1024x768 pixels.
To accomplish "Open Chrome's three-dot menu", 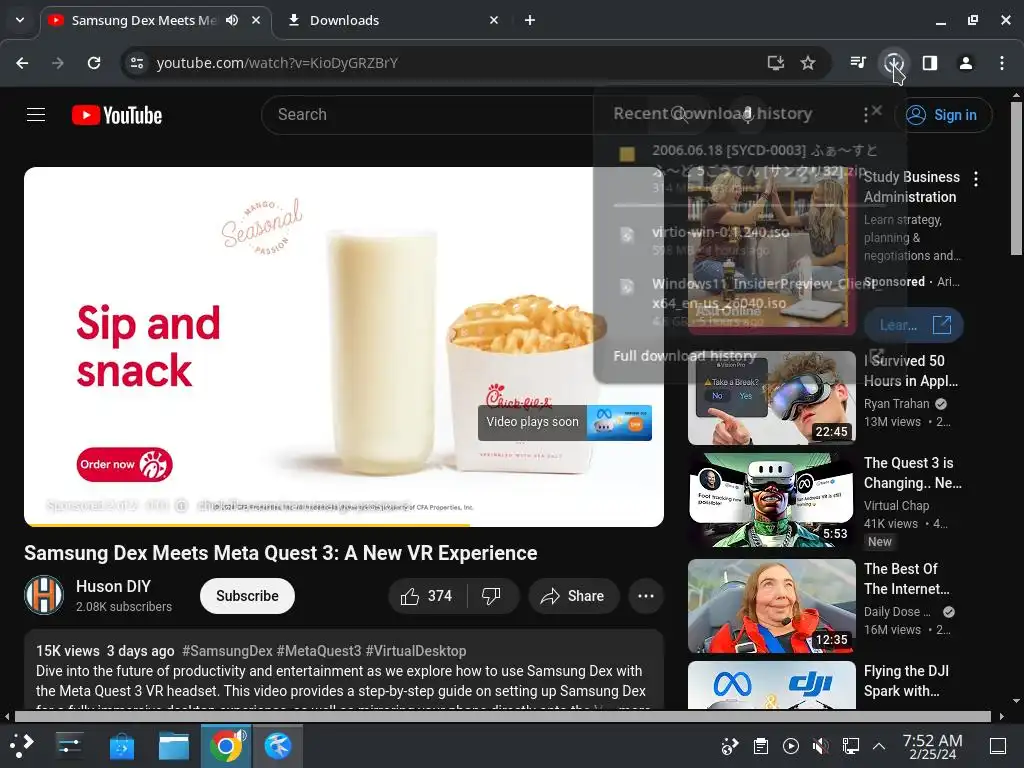I will (1002, 63).
